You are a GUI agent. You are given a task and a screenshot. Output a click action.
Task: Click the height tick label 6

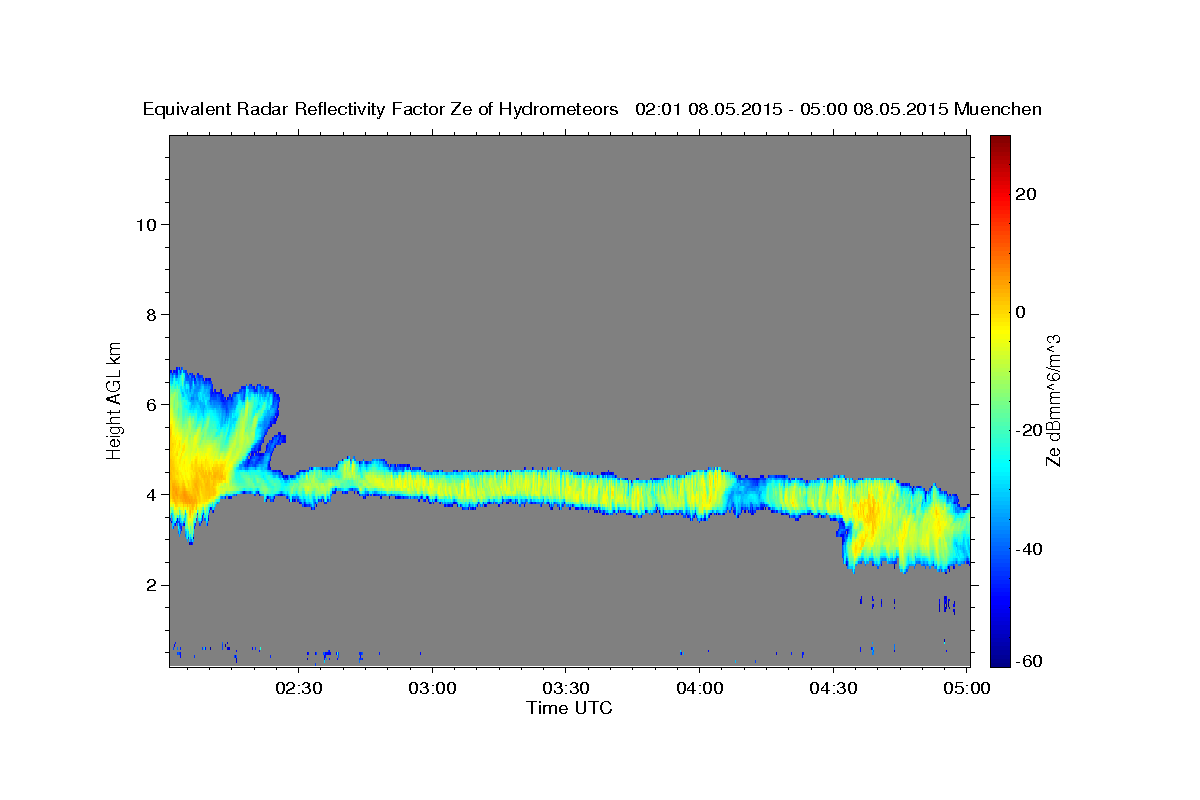point(151,404)
